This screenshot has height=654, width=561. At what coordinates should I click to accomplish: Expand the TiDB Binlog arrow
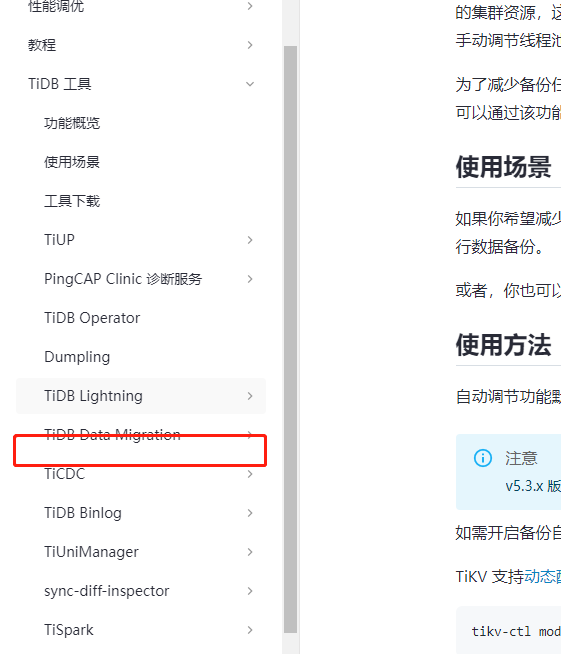[x=250, y=513]
